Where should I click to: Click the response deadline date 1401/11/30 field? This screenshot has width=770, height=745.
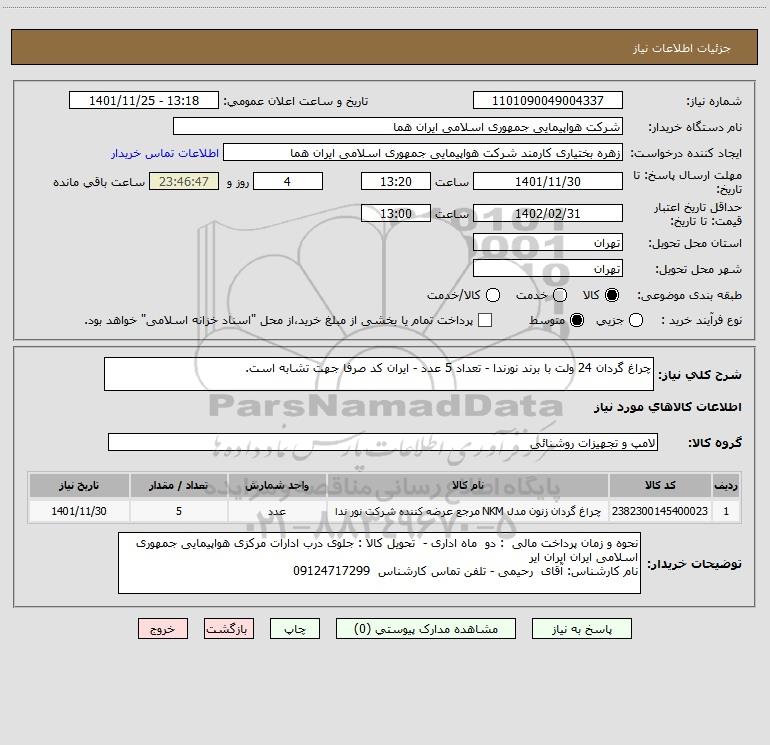[548, 181]
